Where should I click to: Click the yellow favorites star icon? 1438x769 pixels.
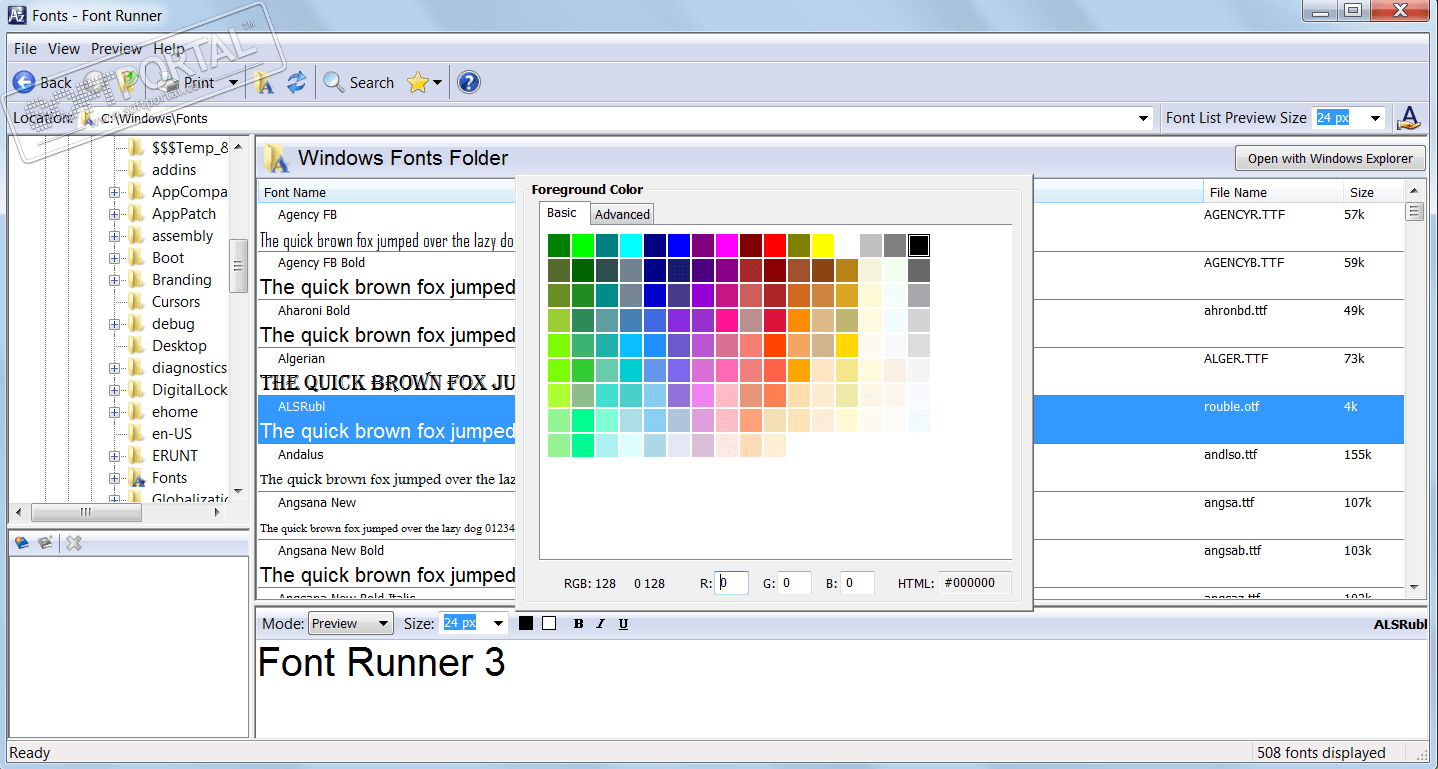pyautogui.click(x=417, y=83)
